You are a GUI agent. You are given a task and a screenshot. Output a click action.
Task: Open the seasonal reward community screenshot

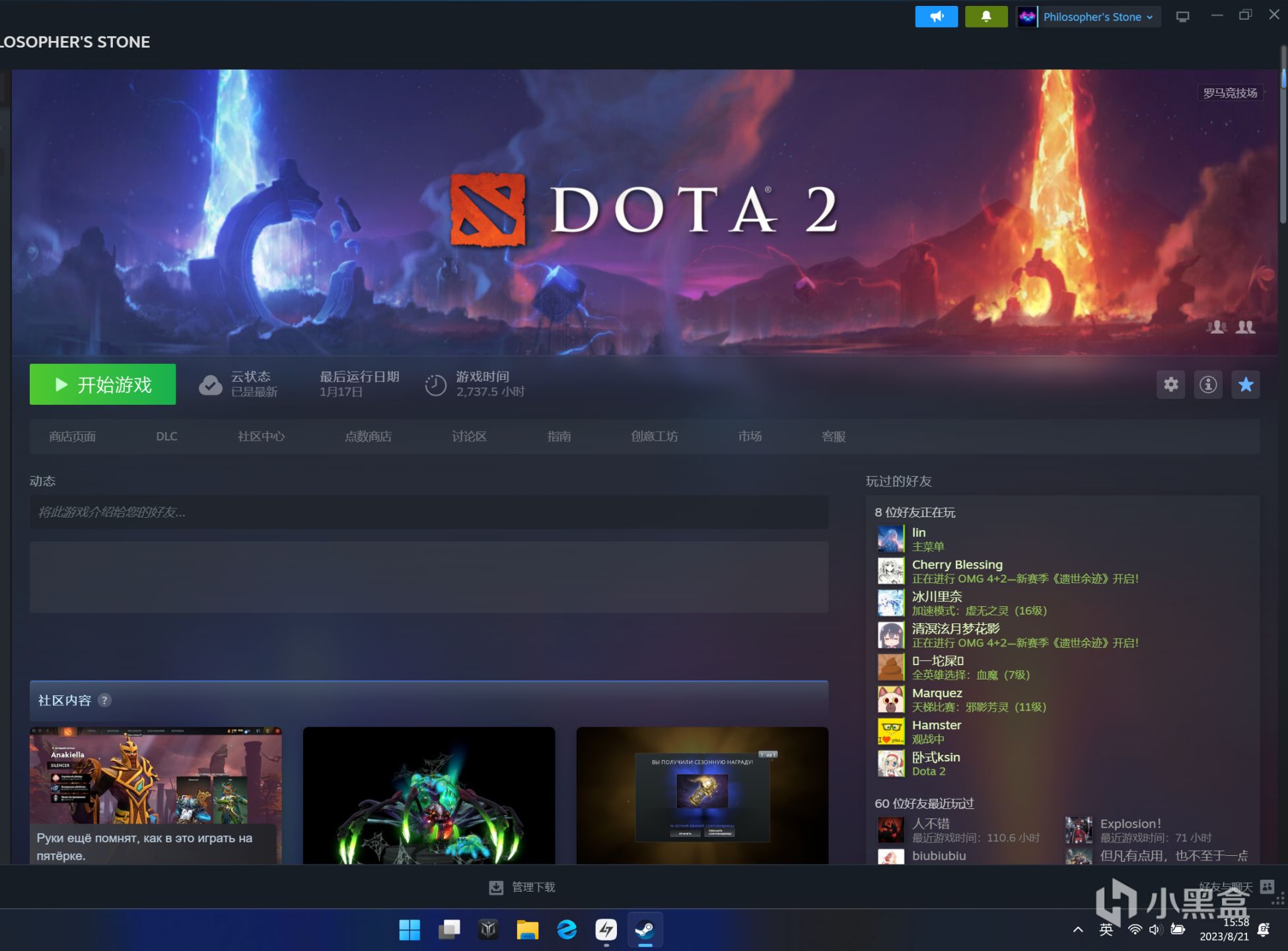click(x=702, y=795)
